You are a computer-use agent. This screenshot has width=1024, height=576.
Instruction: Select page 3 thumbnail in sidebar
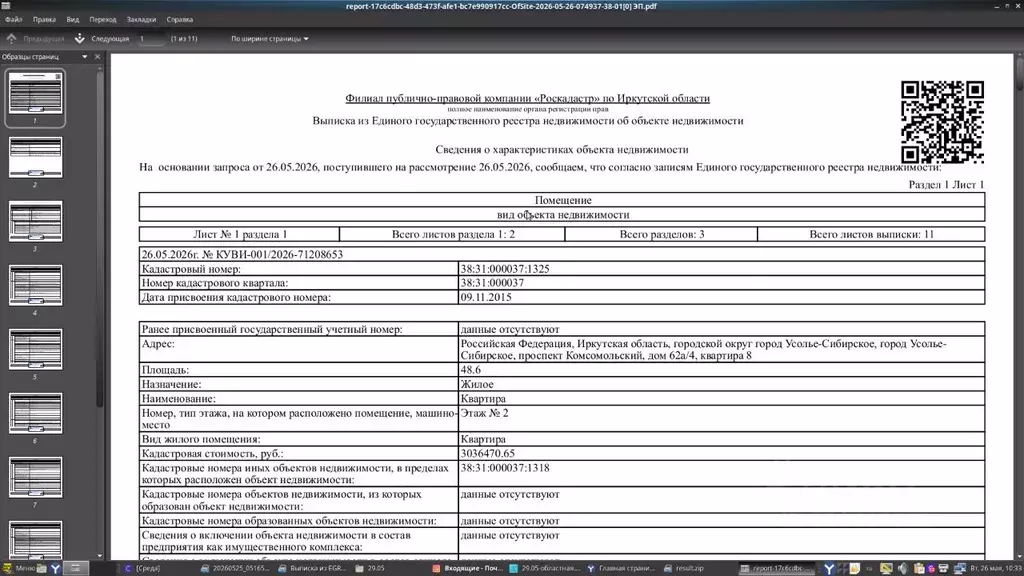coord(36,221)
